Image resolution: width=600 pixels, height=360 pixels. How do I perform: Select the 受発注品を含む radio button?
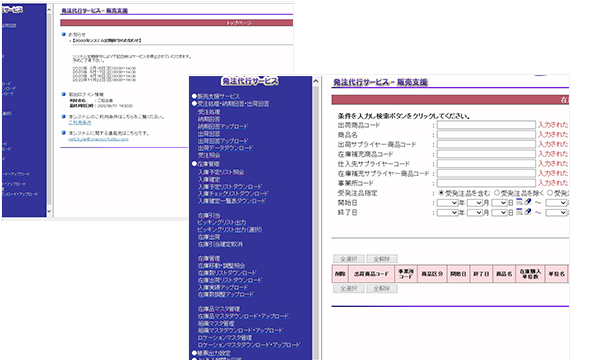441,193
